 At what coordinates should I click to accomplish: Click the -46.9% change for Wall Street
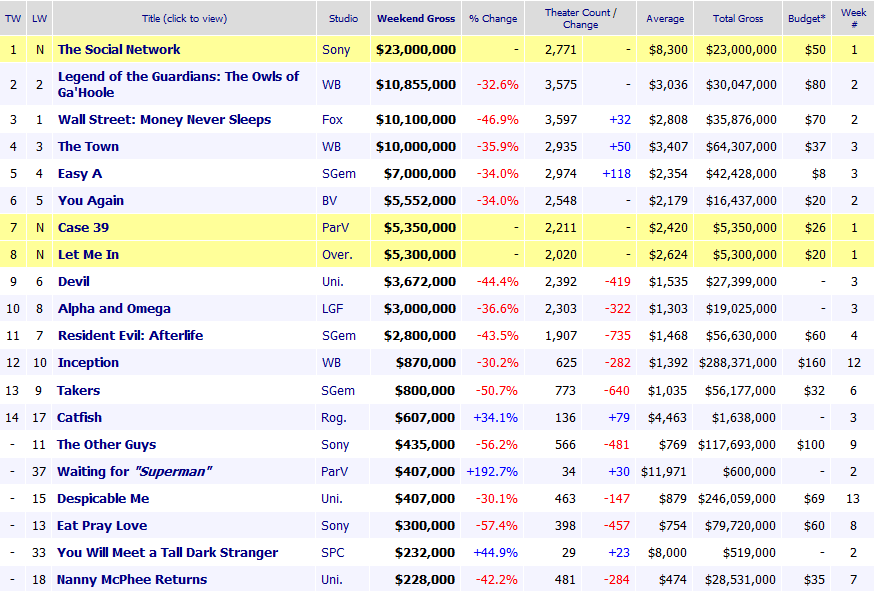click(x=497, y=120)
